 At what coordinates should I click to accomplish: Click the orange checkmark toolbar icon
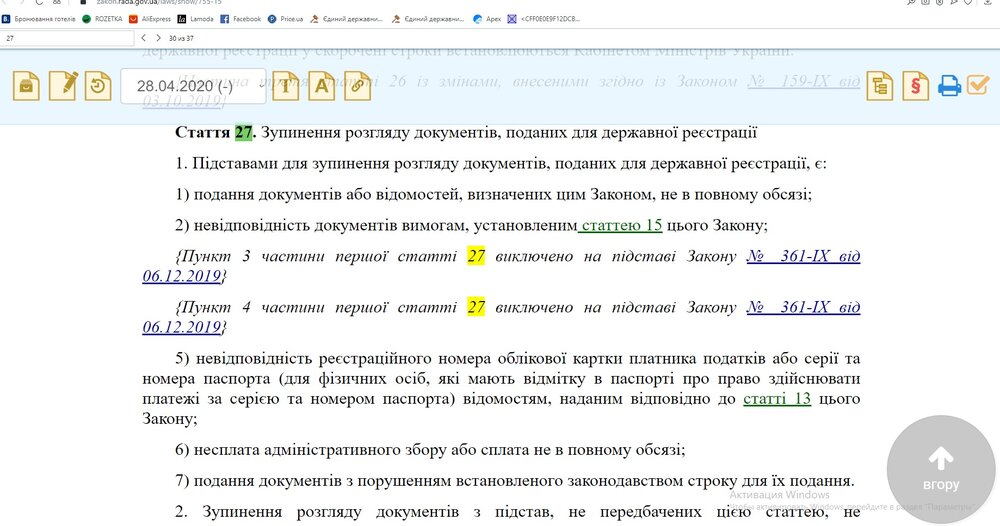[978, 85]
